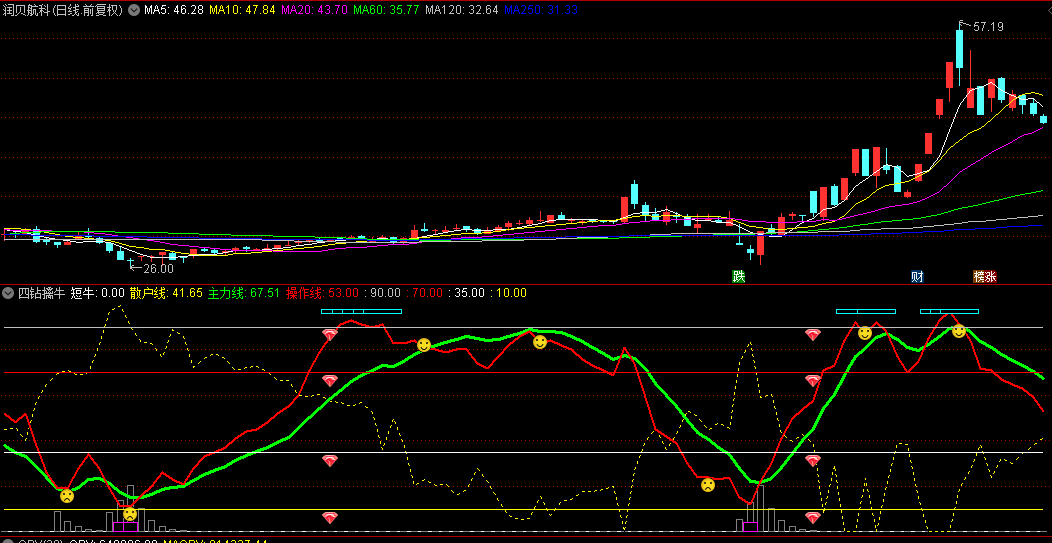Click the tallest cyan candle at 57.19
The height and width of the screenshot is (543, 1052).
pos(960,48)
